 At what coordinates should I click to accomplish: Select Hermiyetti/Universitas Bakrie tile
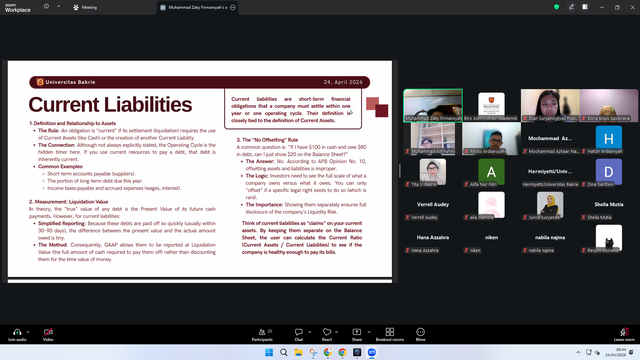tap(550, 172)
